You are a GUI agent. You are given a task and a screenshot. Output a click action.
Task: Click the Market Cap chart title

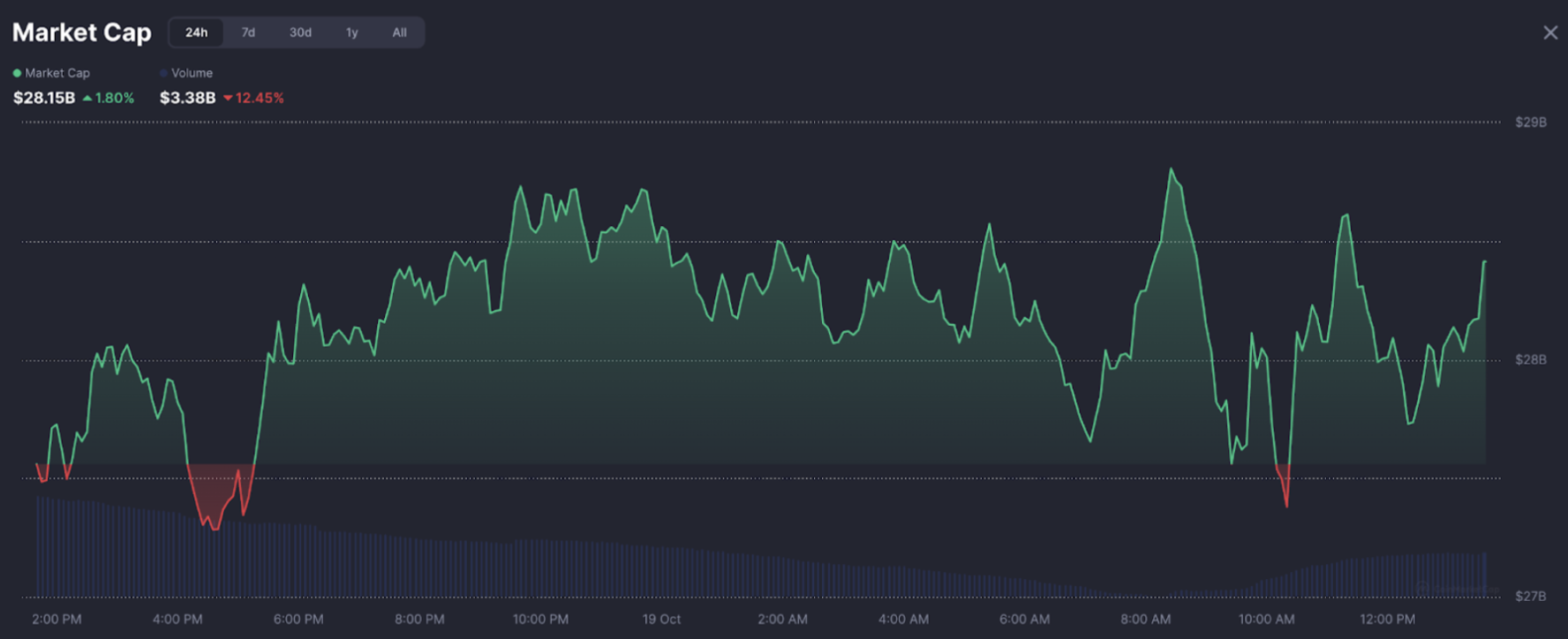click(x=81, y=33)
